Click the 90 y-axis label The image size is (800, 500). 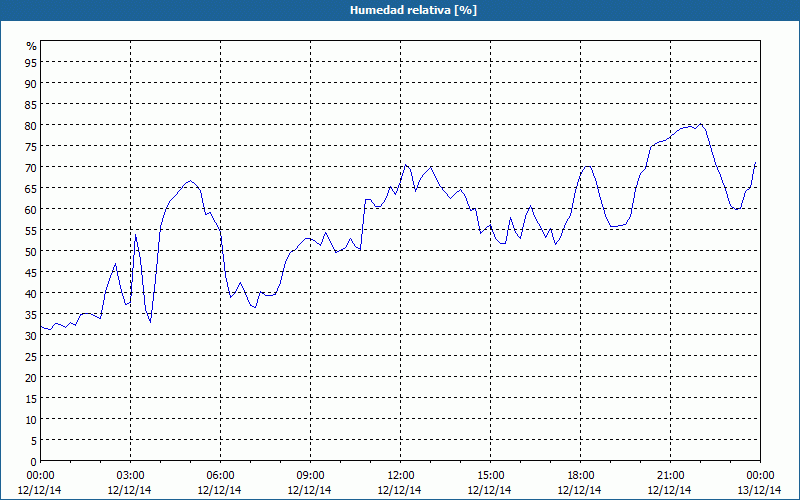31,83
